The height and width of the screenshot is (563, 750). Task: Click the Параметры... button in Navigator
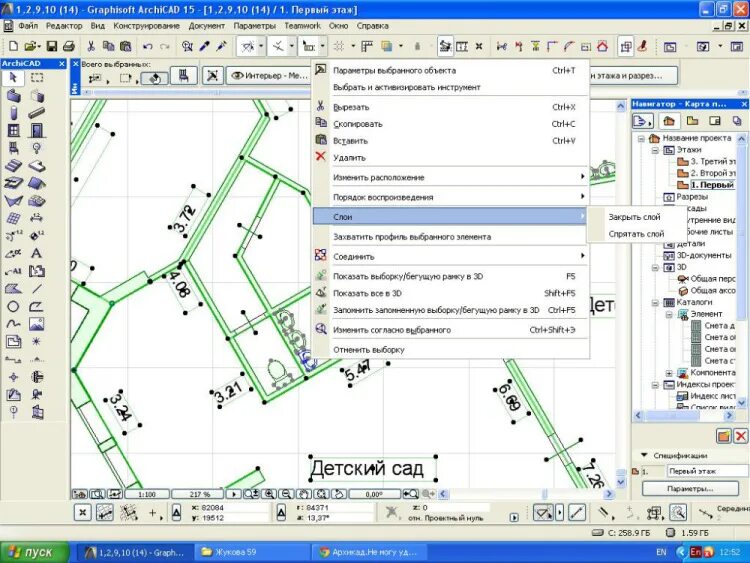(x=690, y=488)
